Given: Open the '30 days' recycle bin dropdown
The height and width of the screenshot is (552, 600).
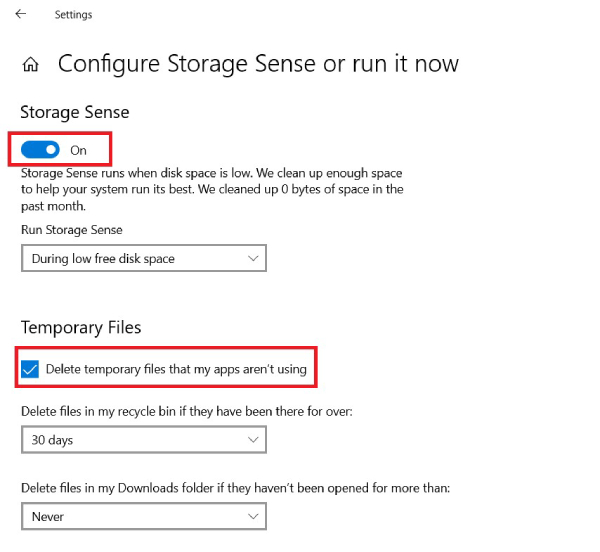Looking at the screenshot, I should click(x=143, y=440).
